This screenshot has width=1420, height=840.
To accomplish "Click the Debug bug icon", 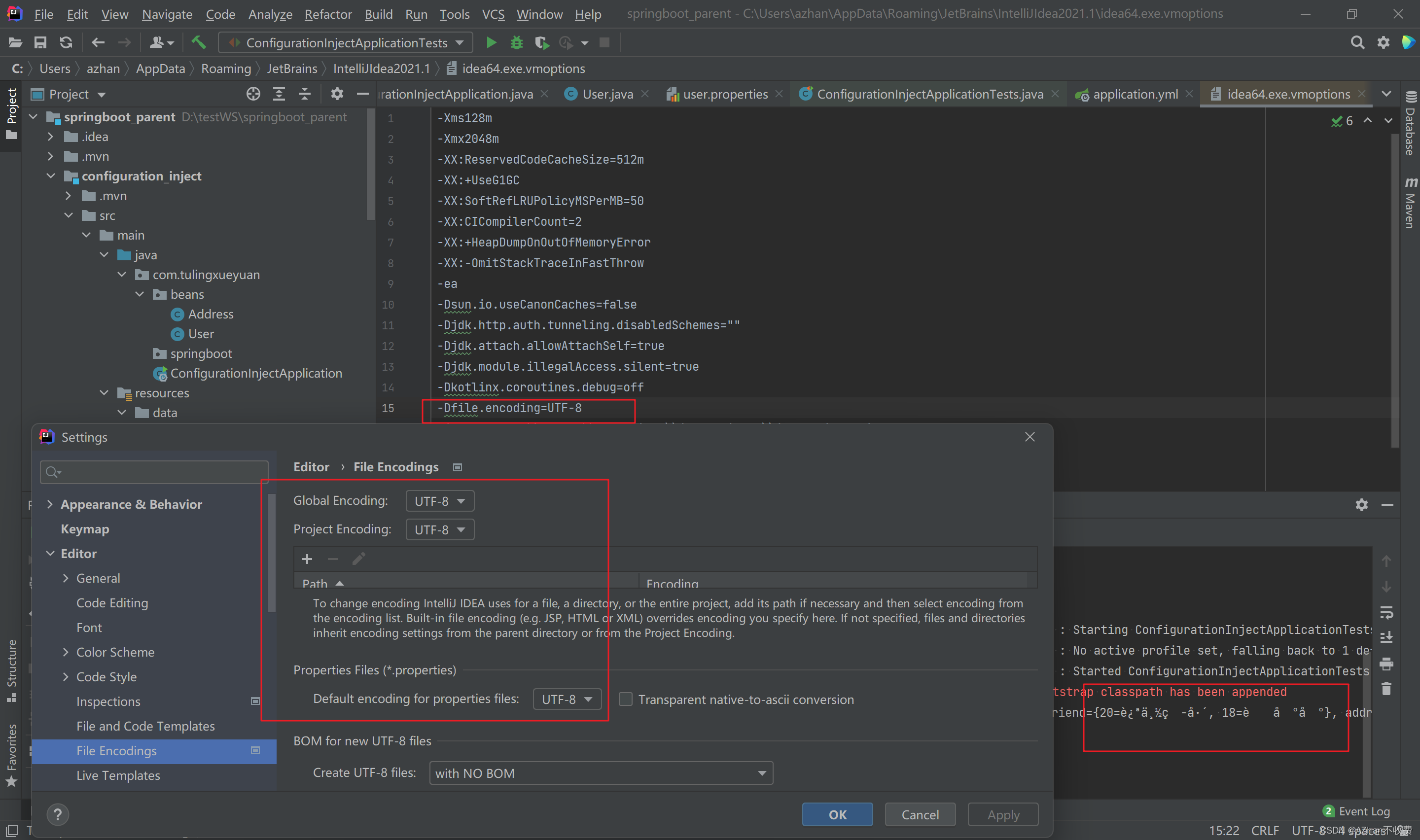I will (516, 42).
